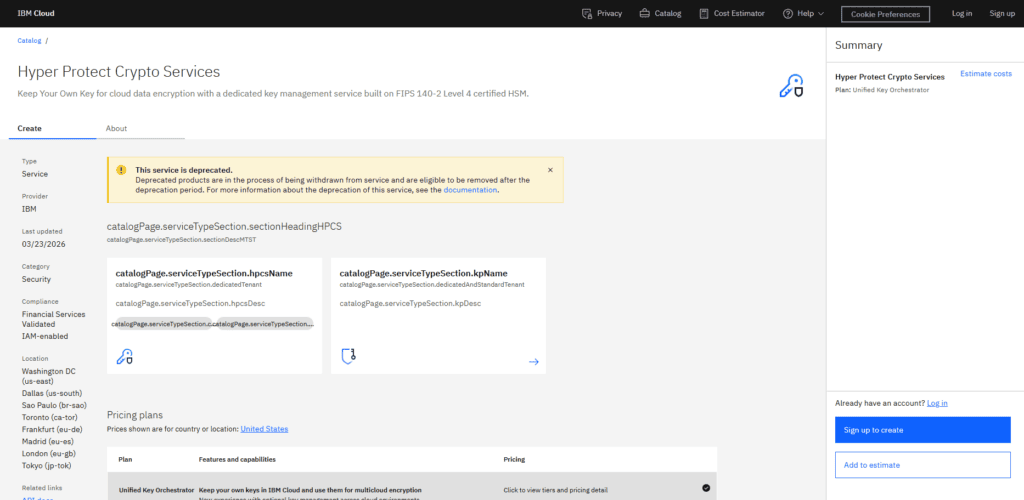Viewport: 1024px width, 500px height.
Task: Click the Help question mark icon
Action: pos(788,13)
